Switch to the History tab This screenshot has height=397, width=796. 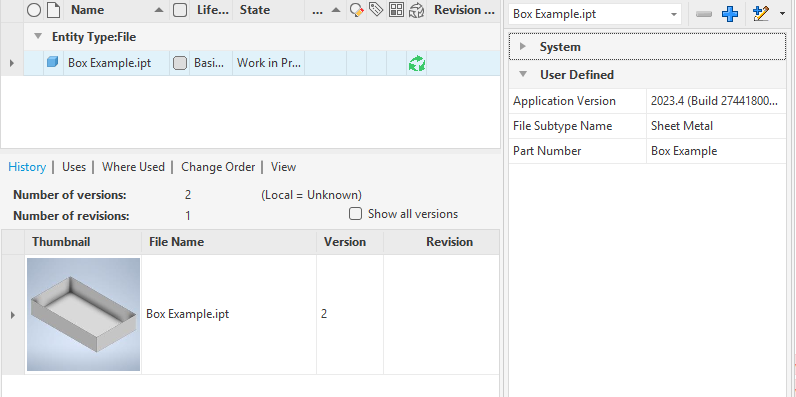pos(27,167)
